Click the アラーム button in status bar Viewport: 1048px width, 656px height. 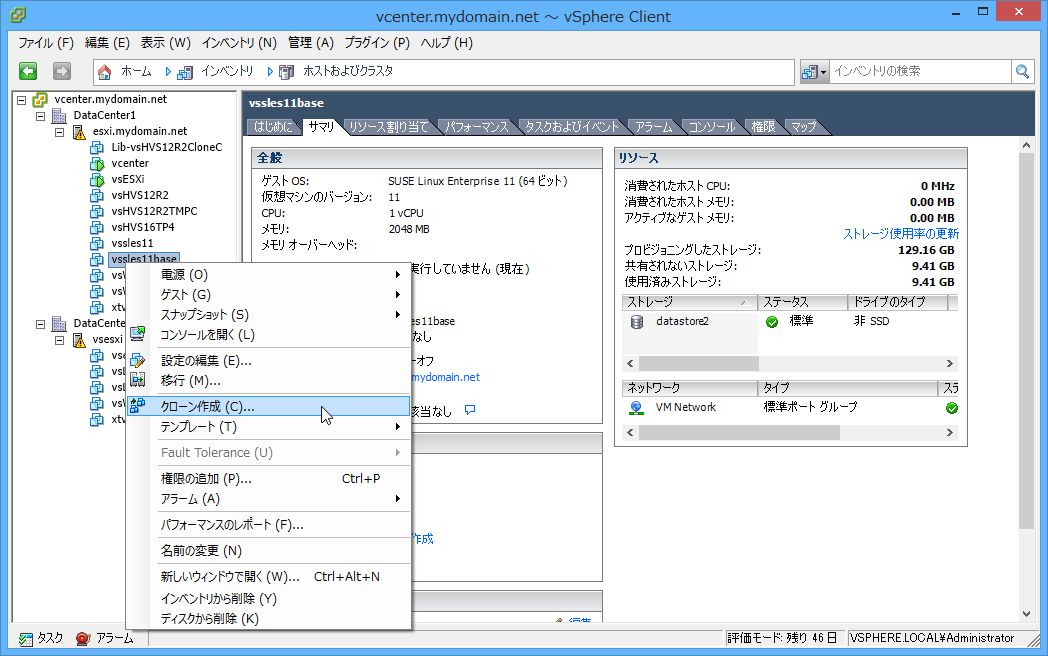click(x=105, y=639)
